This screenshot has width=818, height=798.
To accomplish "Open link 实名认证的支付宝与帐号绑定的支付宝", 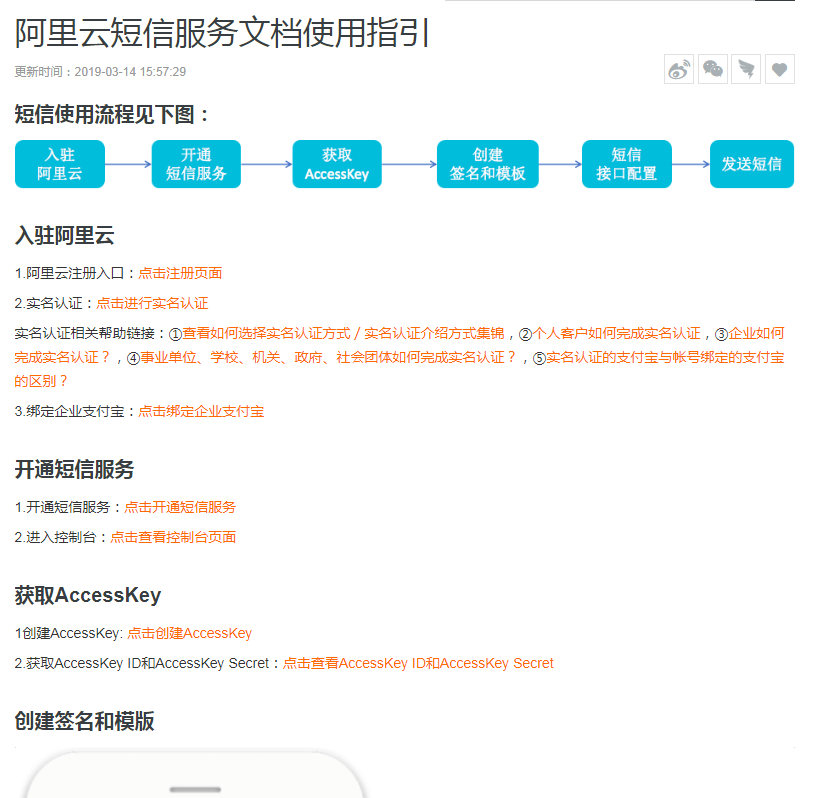I will point(665,357).
